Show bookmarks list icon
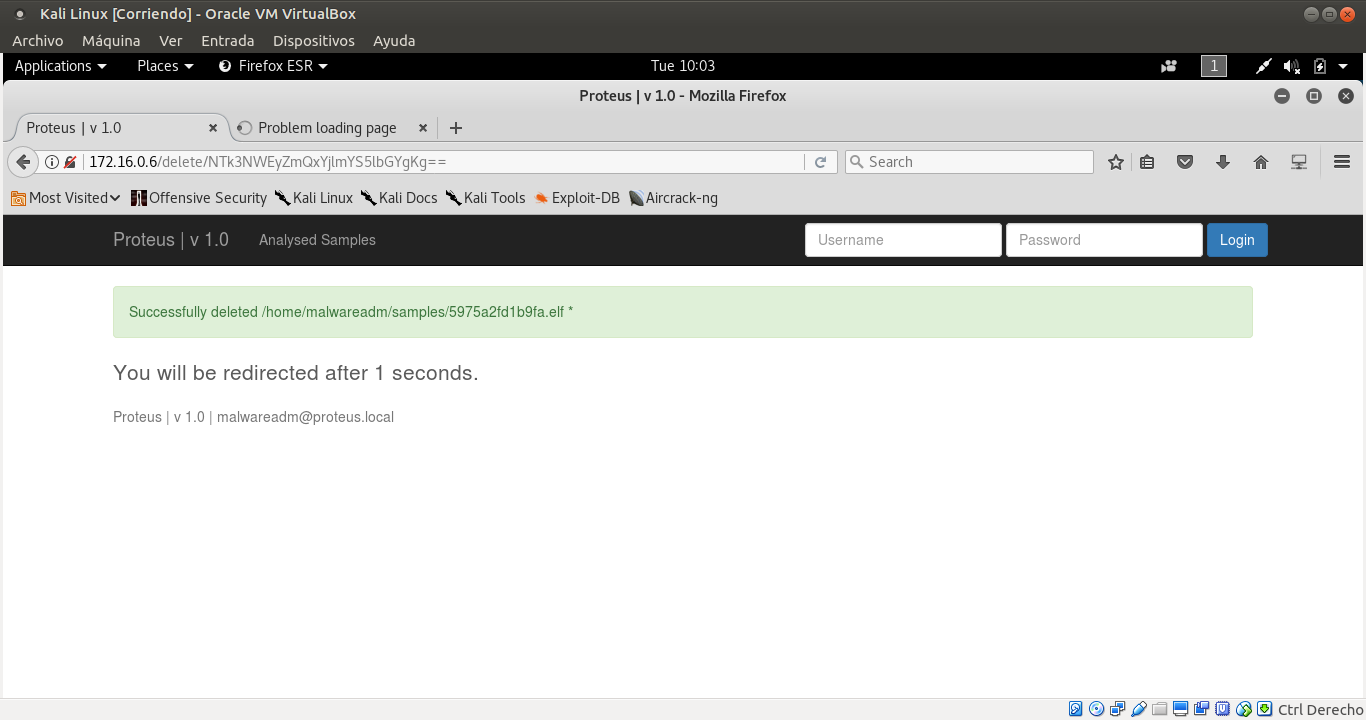 (1148, 162)
